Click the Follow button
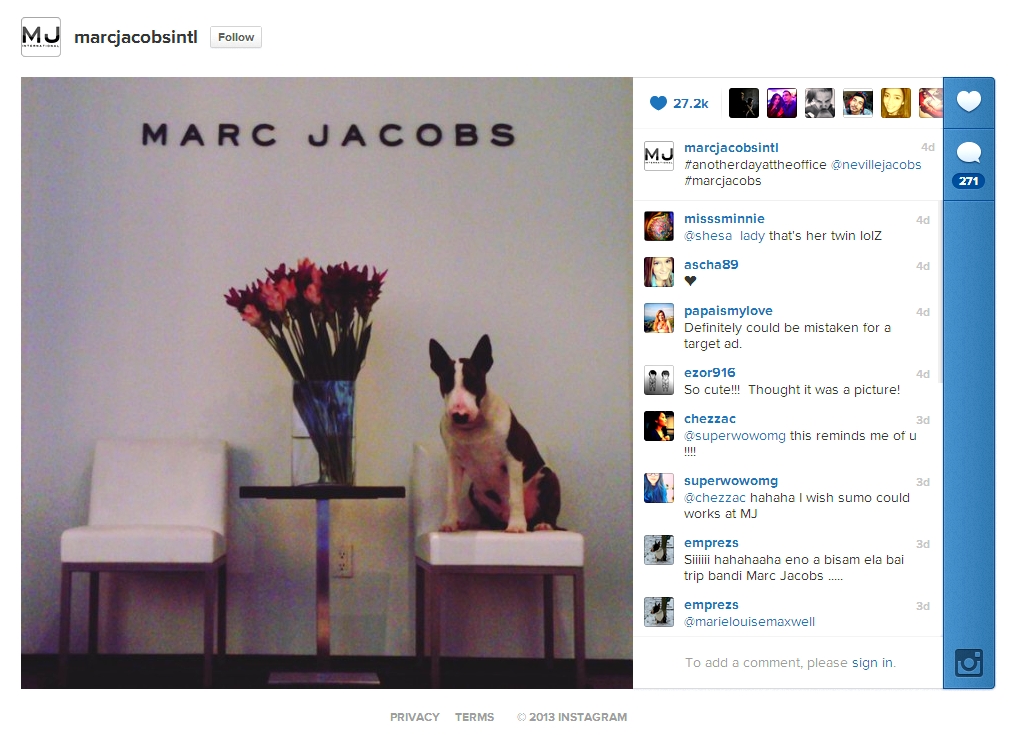 (236, 37)
